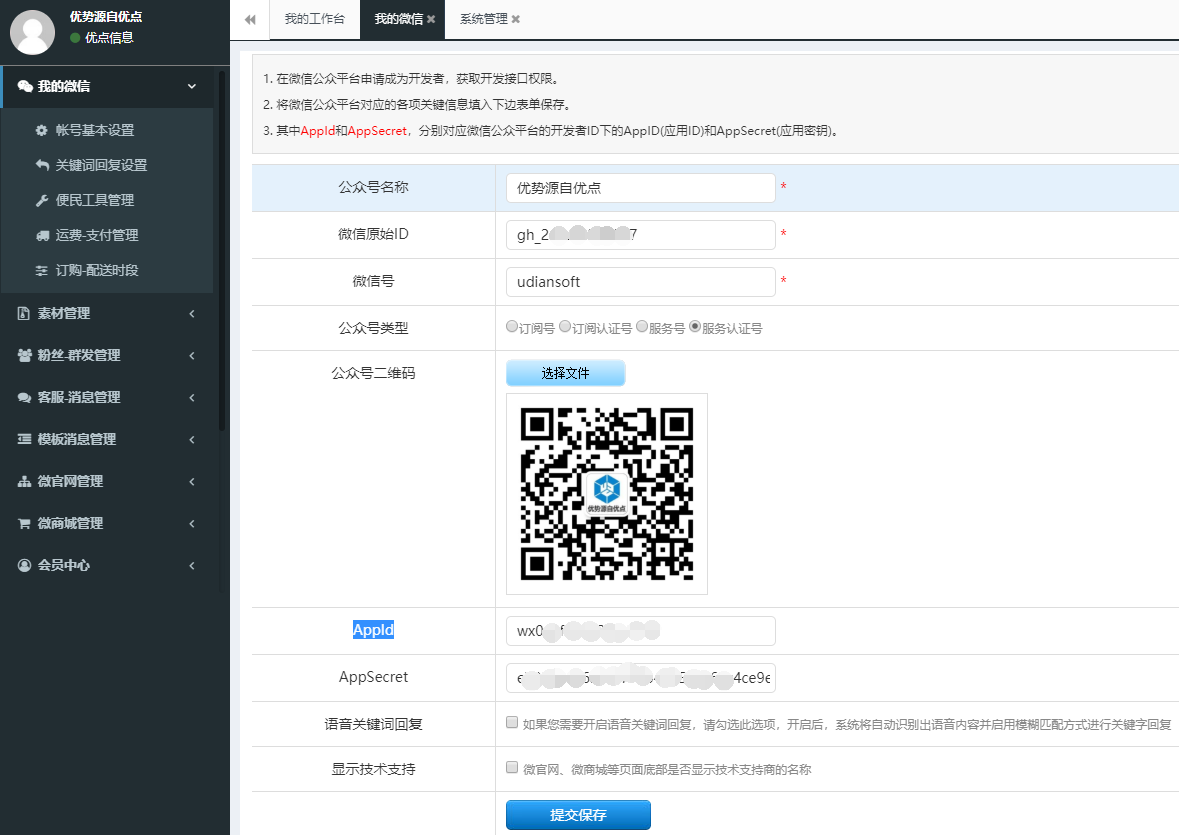
Task: Click the QR code preview image
Action: pos(607,494)
